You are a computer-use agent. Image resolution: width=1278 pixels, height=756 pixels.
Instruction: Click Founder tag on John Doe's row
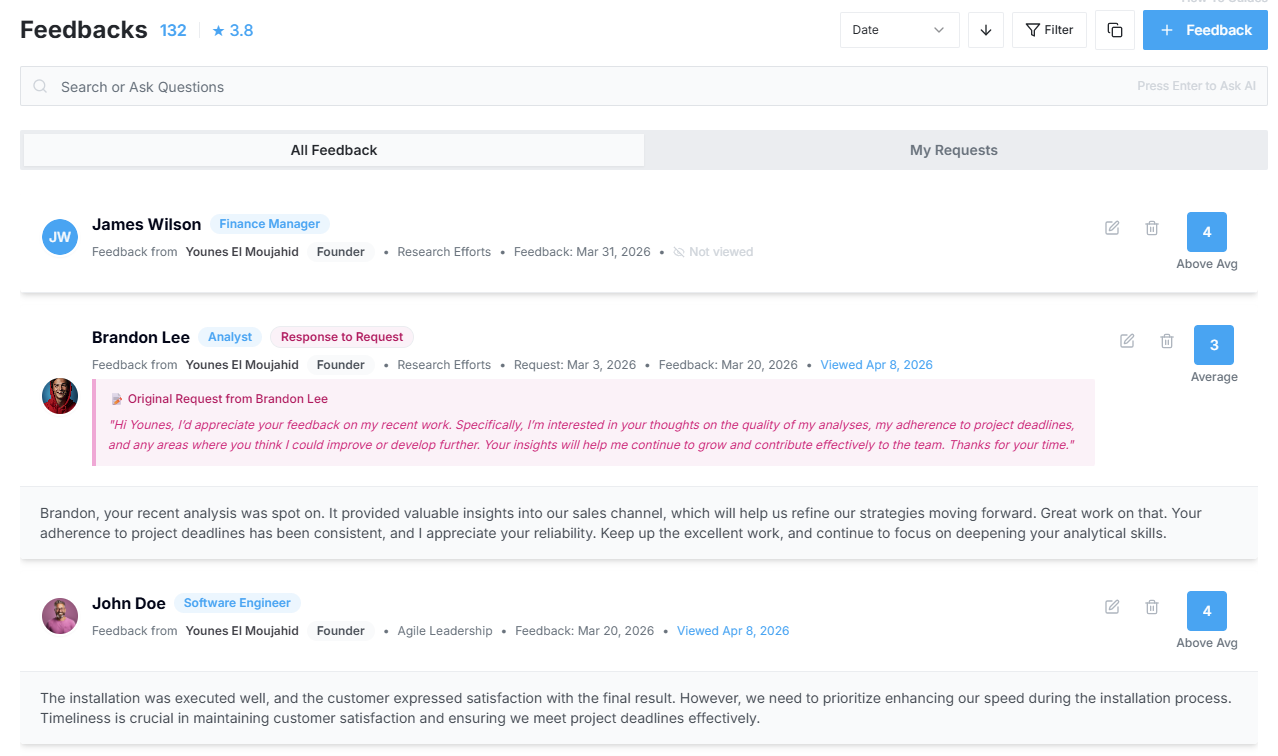click(x=341, y=631)
